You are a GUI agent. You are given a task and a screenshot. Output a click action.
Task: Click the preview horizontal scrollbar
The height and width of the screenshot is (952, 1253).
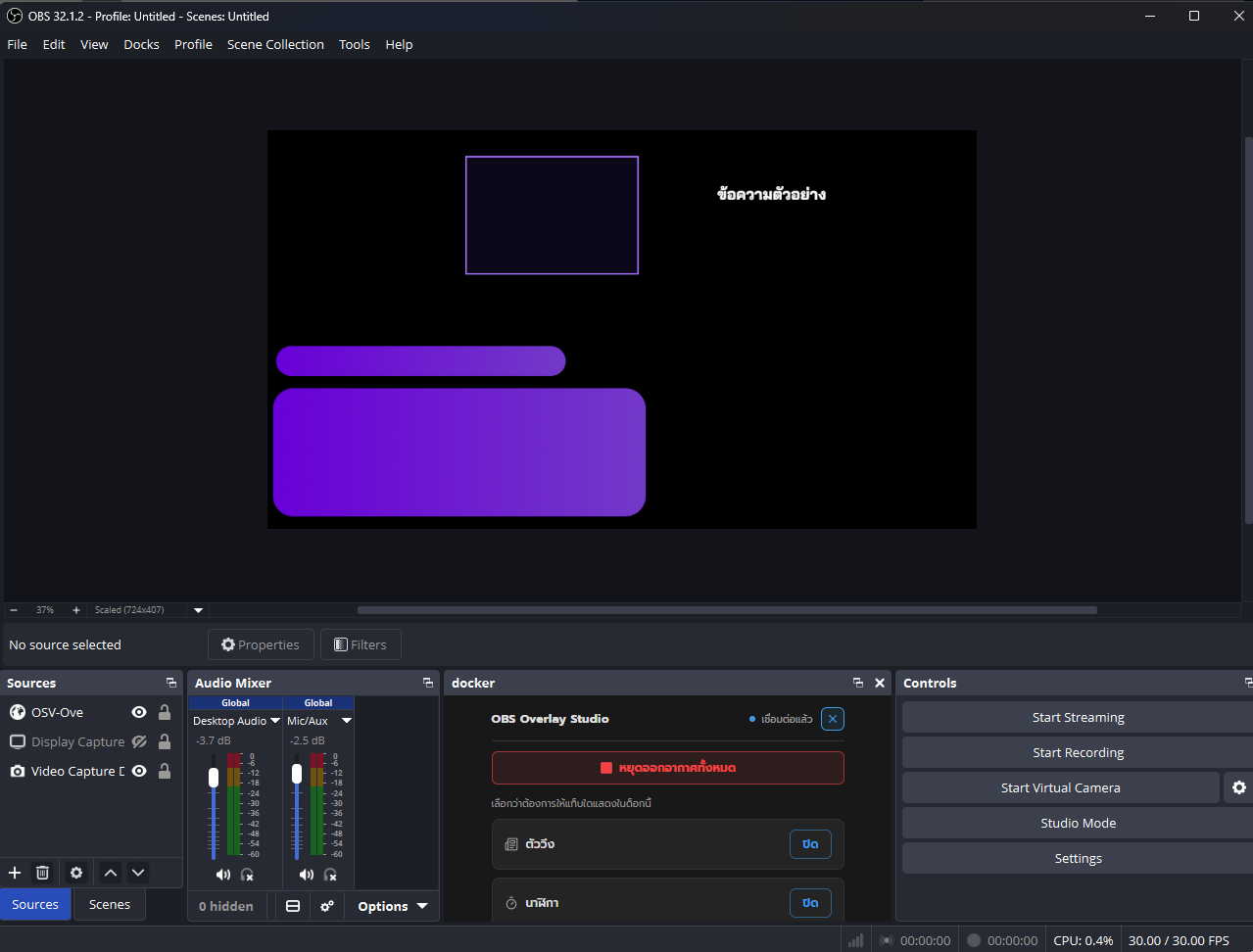coord(727,609)
